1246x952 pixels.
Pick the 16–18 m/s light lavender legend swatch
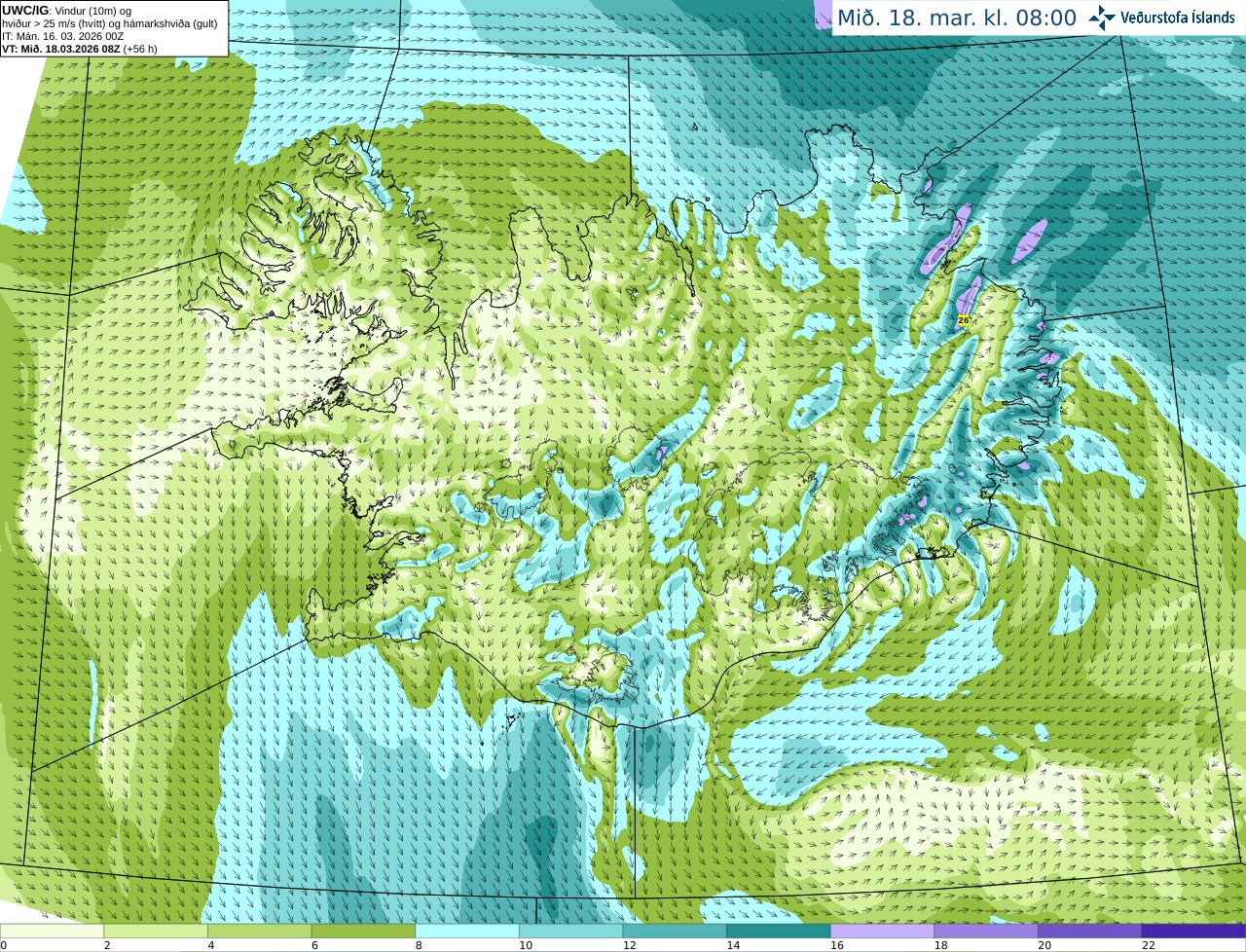pyautogui.click(x=882, y=931)
